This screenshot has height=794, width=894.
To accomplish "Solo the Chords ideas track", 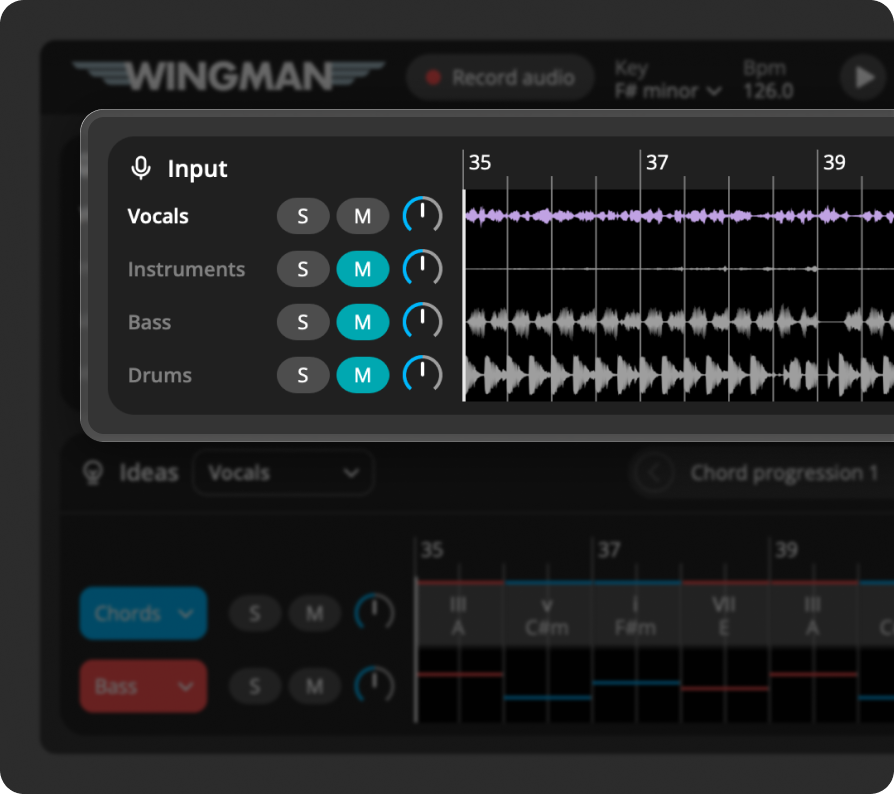I will click(x=255, y=613).
